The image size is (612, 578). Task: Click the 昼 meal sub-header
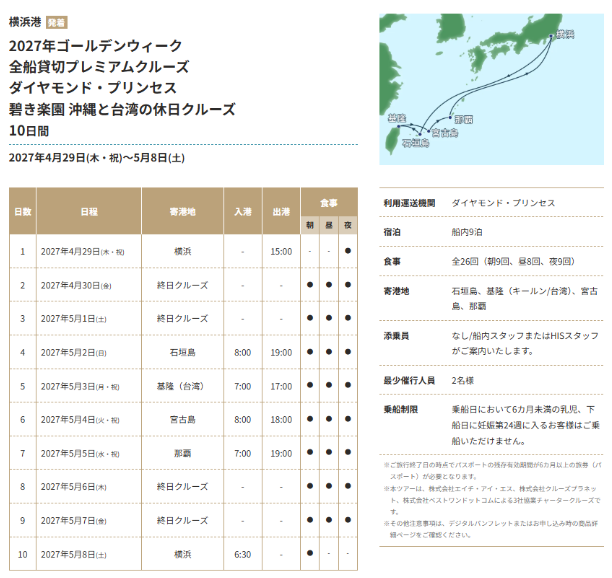(329, 225)
